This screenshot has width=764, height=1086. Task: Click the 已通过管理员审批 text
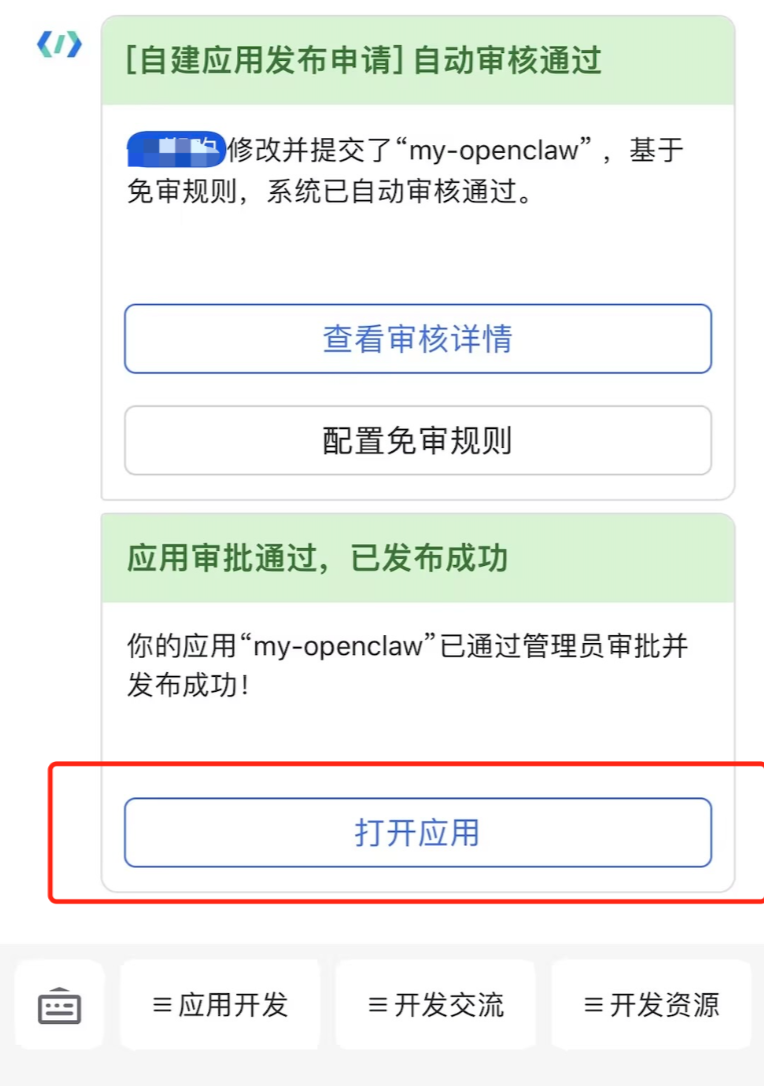540,646
